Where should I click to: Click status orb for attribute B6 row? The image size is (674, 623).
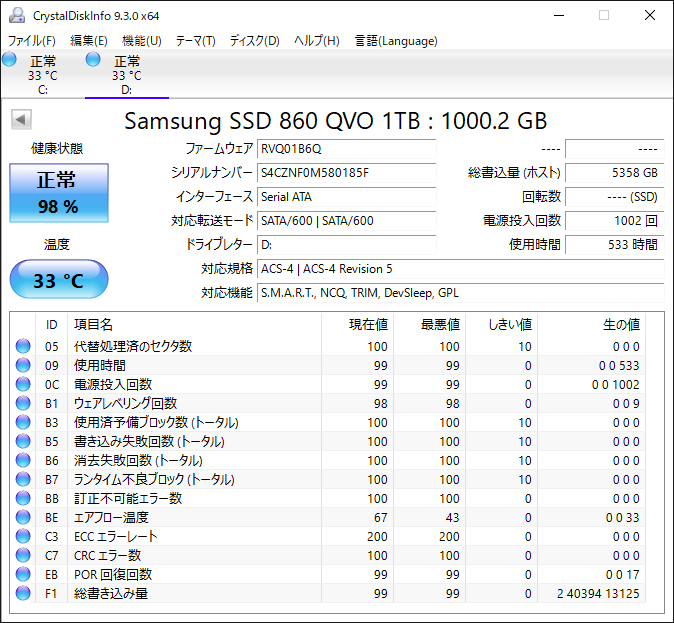(x=23, y=460)
